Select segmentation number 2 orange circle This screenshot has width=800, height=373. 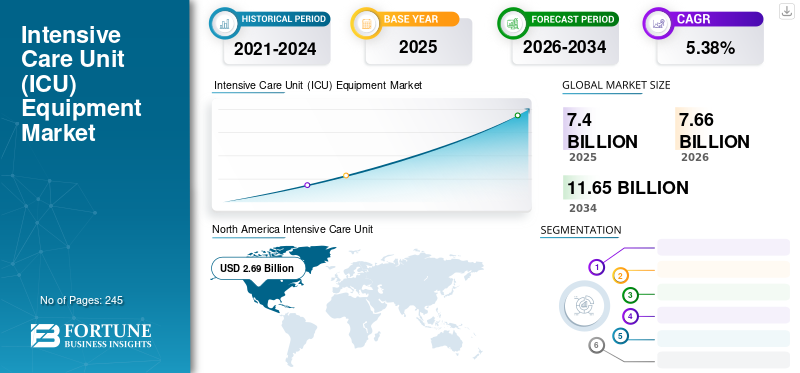click(620, 276)
